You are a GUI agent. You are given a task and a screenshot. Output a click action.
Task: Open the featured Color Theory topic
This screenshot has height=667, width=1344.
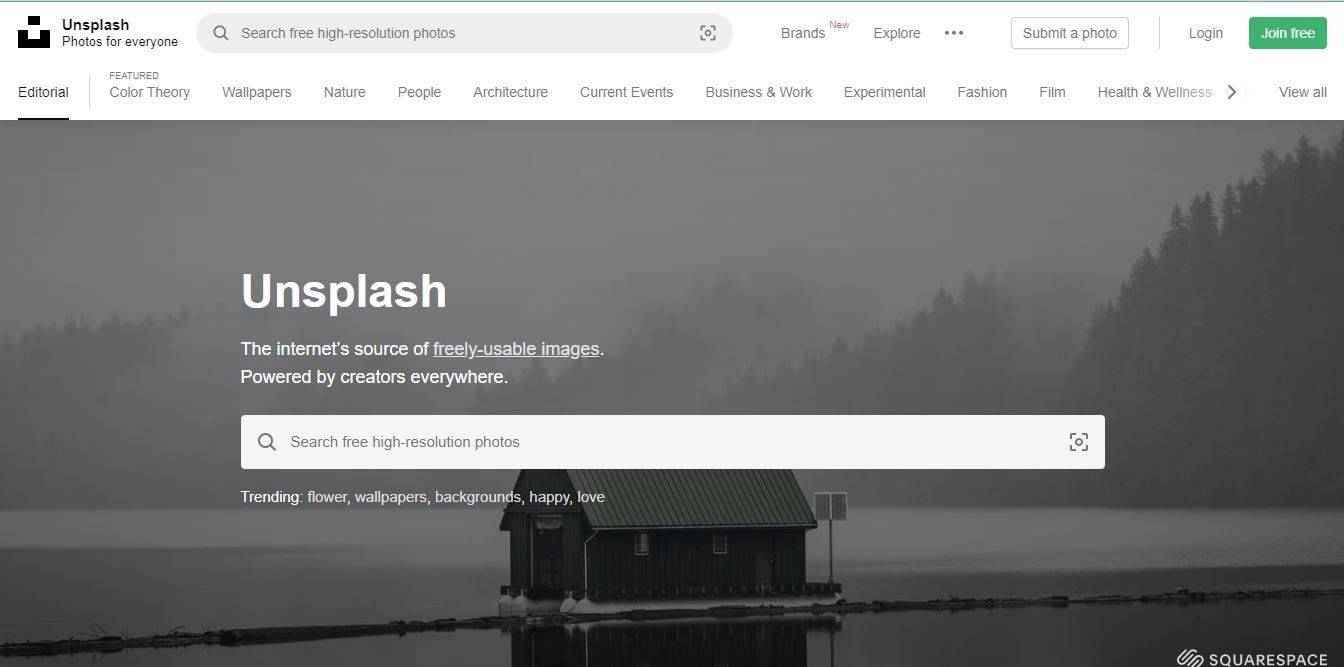149,92
